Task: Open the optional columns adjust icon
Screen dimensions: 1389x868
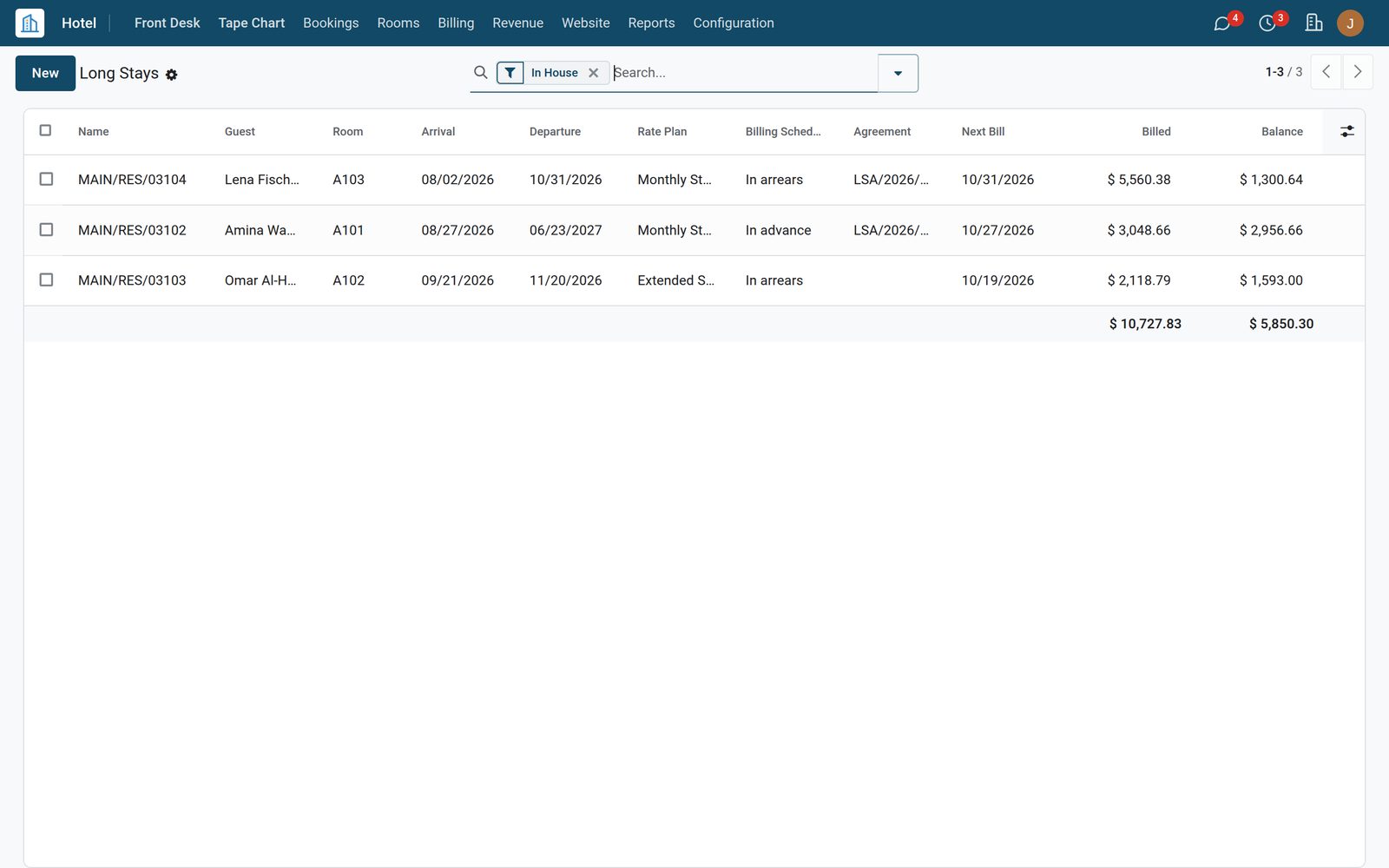Action: 1346,131
